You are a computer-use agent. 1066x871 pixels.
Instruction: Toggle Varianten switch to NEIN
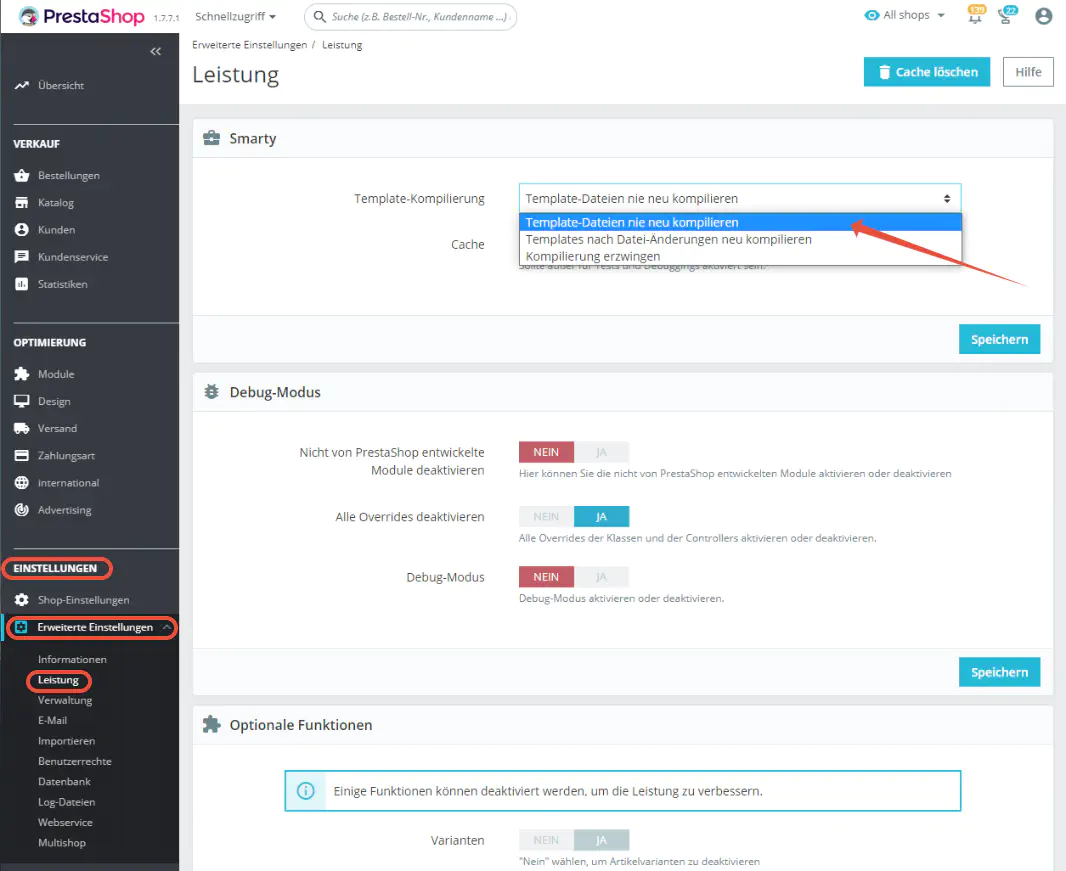point(546,840)
